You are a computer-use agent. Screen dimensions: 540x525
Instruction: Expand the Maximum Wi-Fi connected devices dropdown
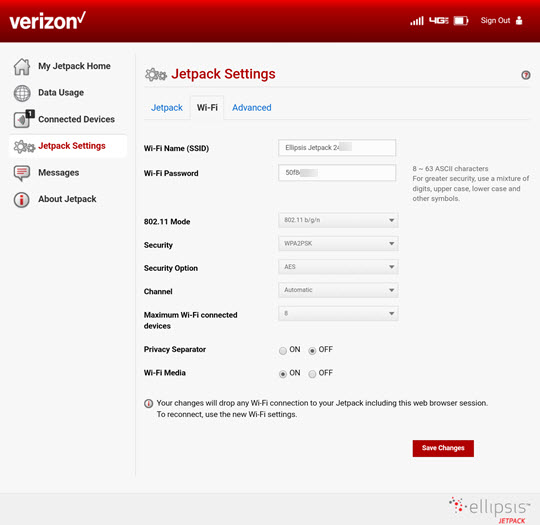click(x=338, y=313)
